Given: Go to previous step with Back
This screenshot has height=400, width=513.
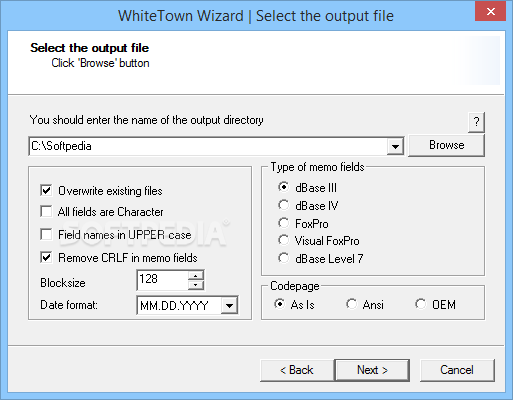Looking at the screenshot, I should tap(297, 370).
